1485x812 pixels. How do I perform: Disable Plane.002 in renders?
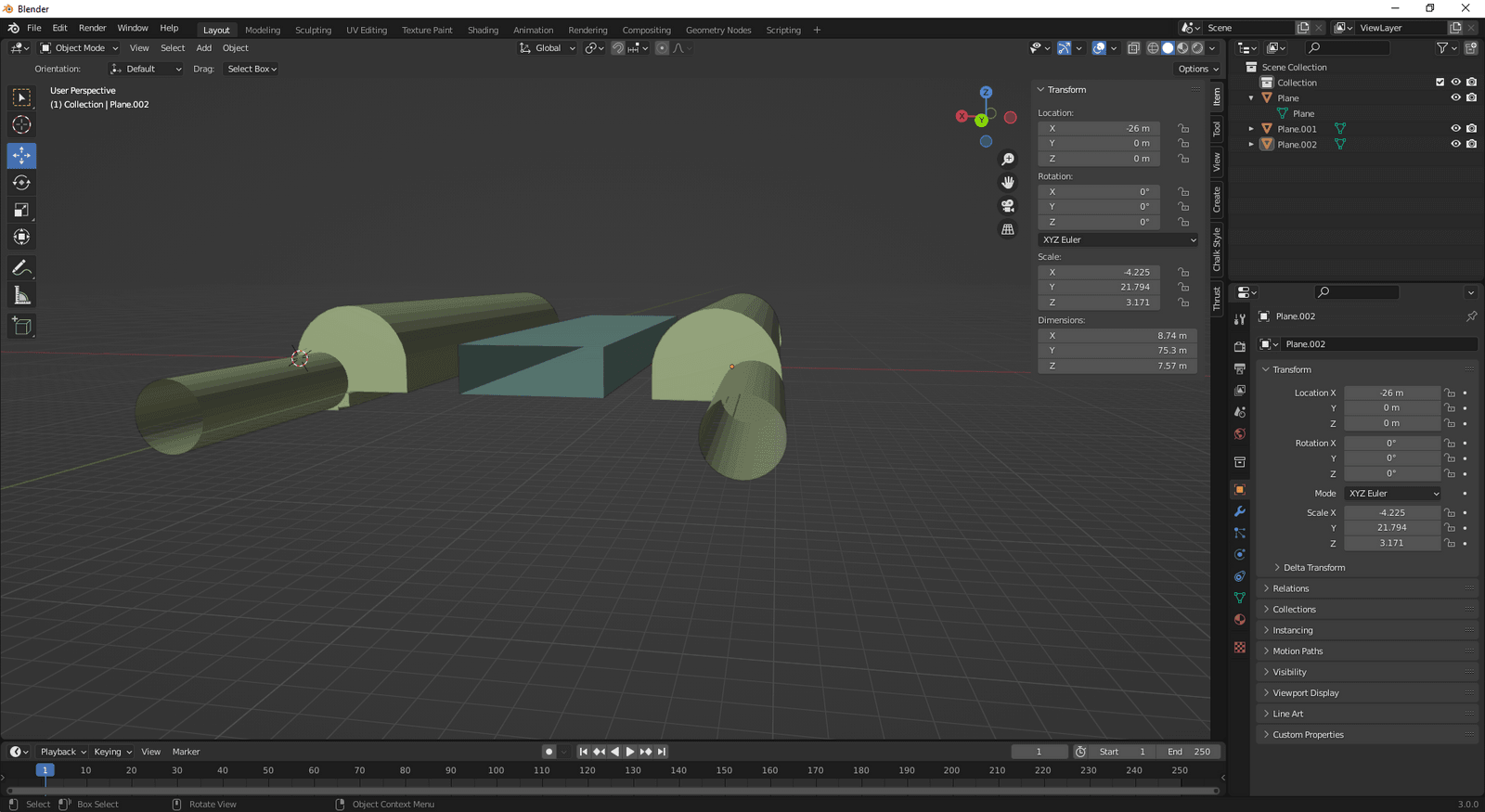click(x=1471, y=145)
